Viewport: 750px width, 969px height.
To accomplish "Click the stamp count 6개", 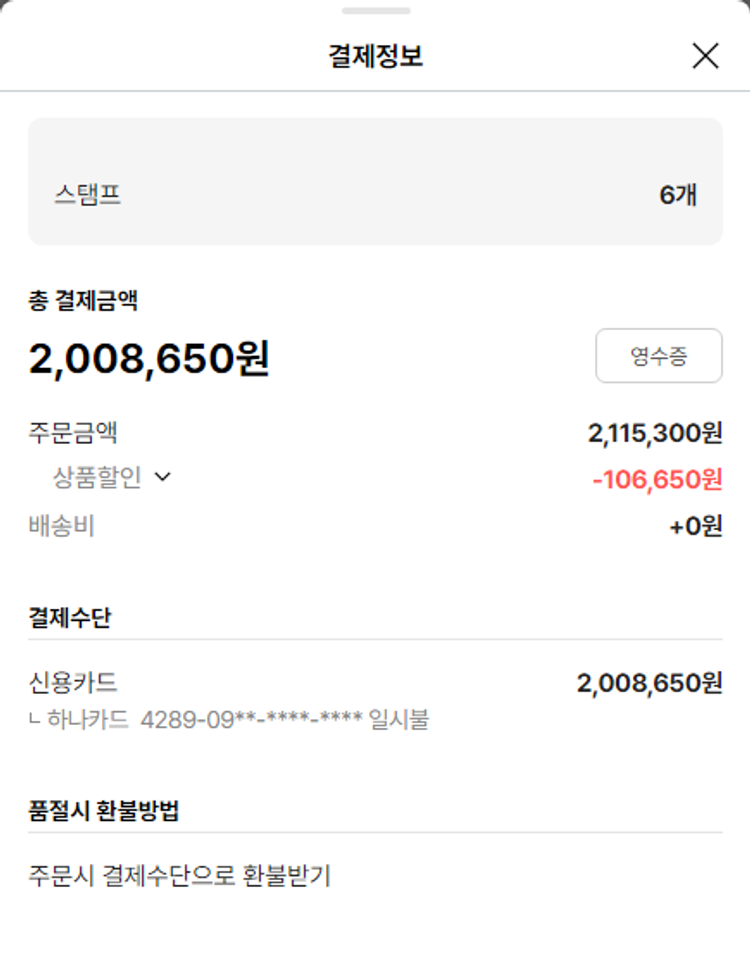I will click(678, 195).
